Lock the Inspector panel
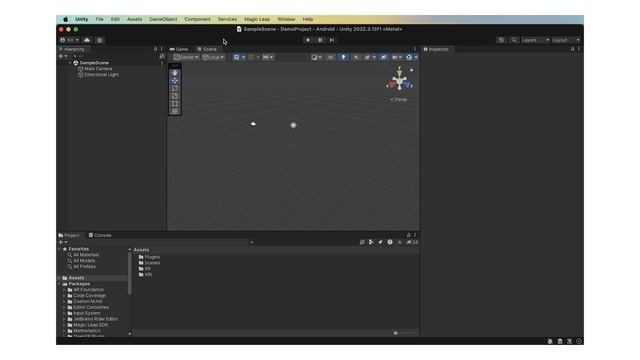 [572, 49]
